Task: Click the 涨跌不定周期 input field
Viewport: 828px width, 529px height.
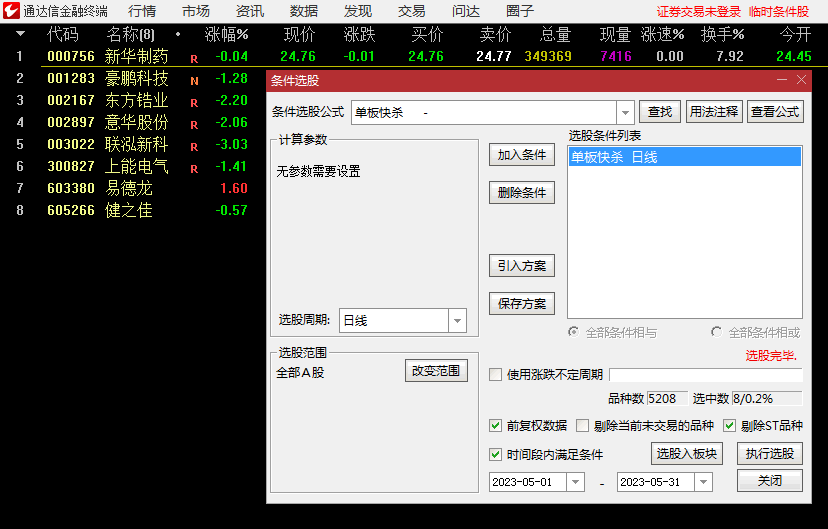Action: coord(706,375)
